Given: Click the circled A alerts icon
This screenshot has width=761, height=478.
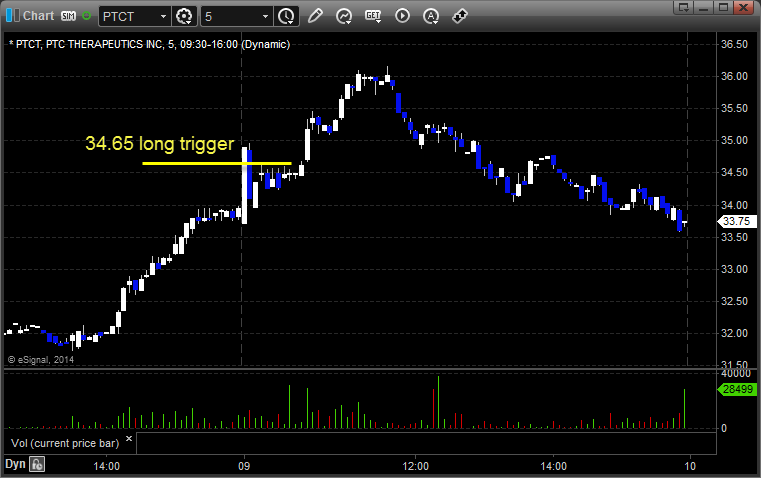Looking at the screenshot, I should pyautogui.click(x=431, y=16).
